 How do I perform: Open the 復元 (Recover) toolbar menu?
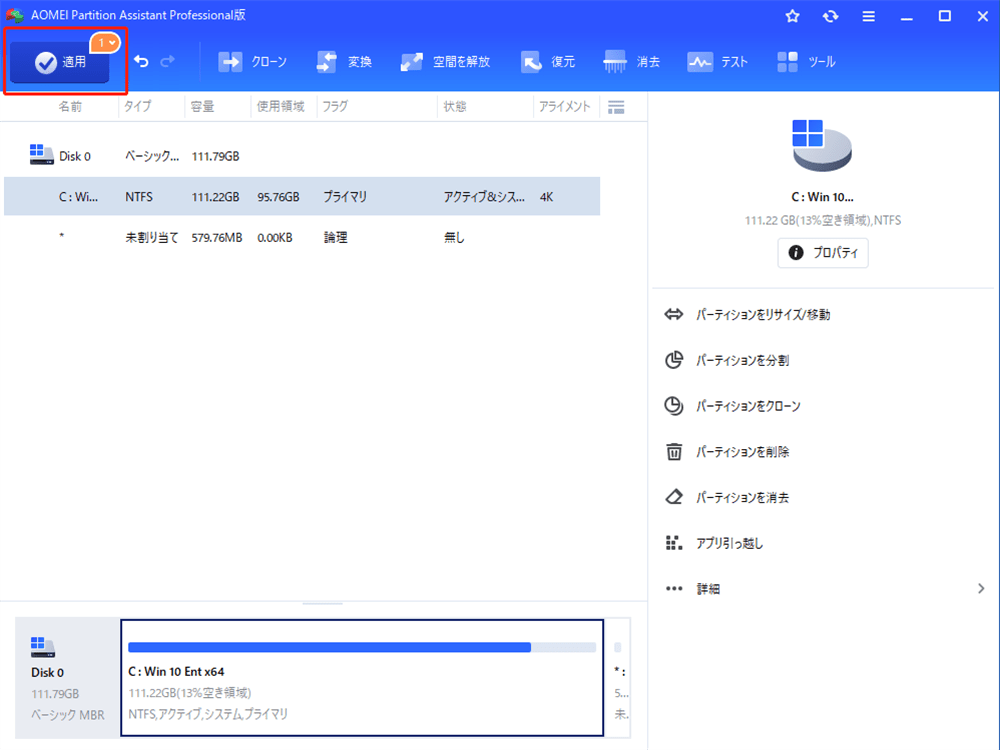[x=548, y=62]
